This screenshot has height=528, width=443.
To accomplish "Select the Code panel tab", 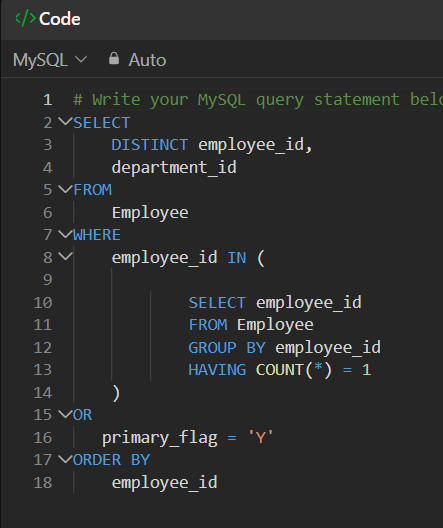I will [x=48, y=19].
